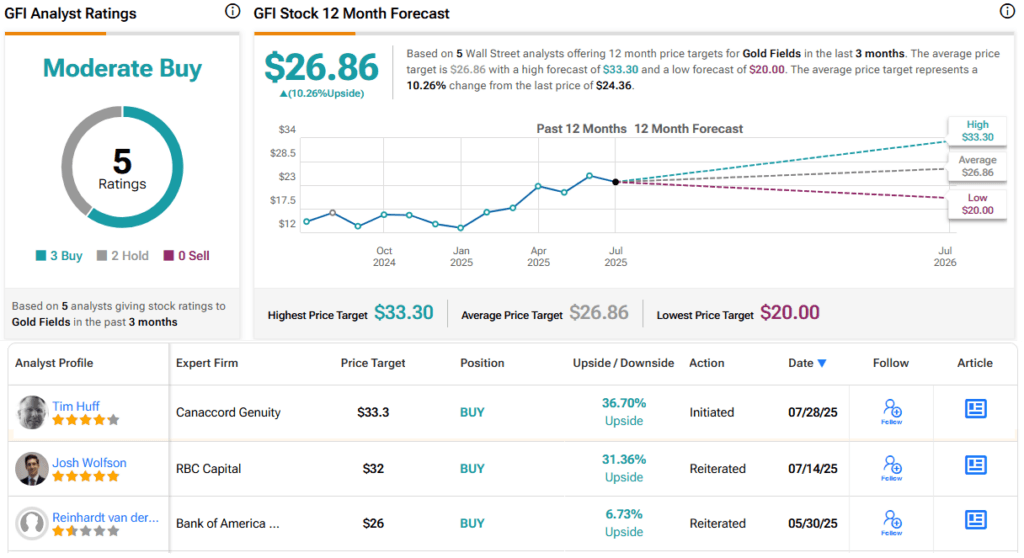Click the 12 Month Forecast chart label
The image size is (1024, 558).
688,129
